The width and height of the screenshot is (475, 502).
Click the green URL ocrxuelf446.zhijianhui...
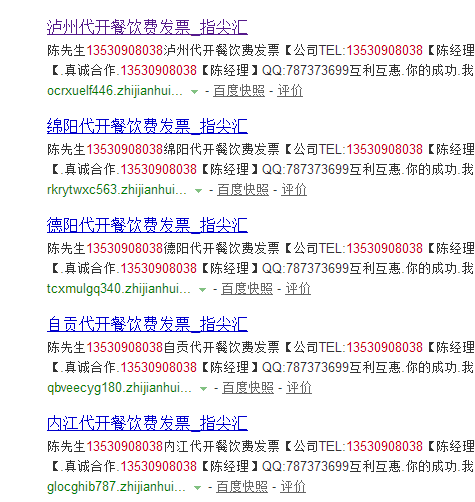[115, 91]
